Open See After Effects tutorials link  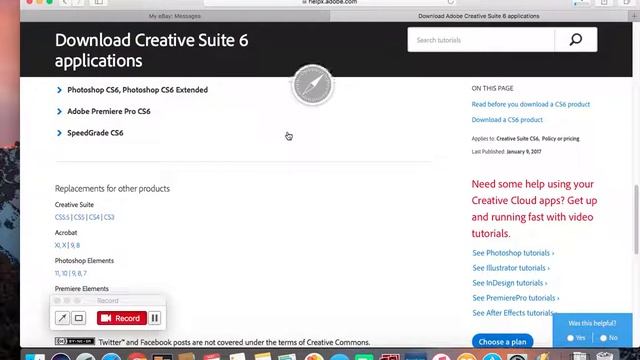coord(513,313)
